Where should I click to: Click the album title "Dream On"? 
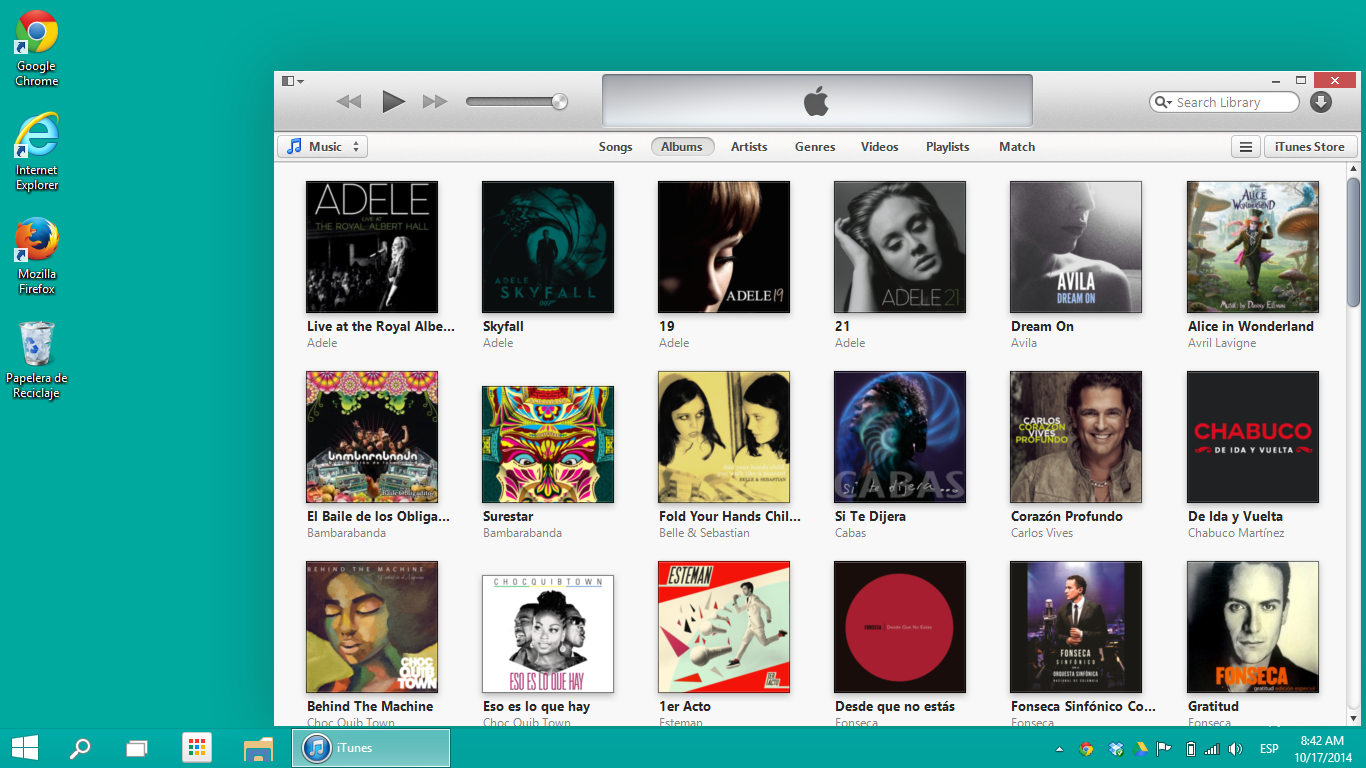pos(1042,326)
